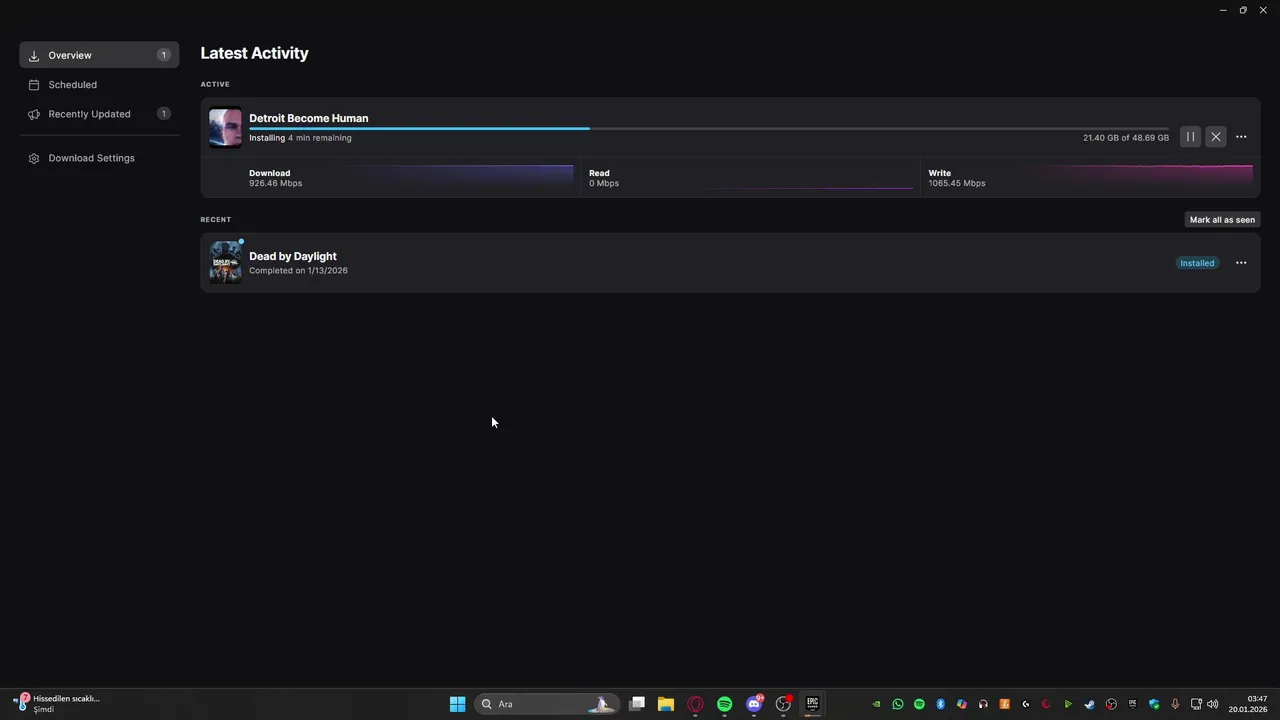
Task: Click the installation progress bar
Action: click(708, 128)
